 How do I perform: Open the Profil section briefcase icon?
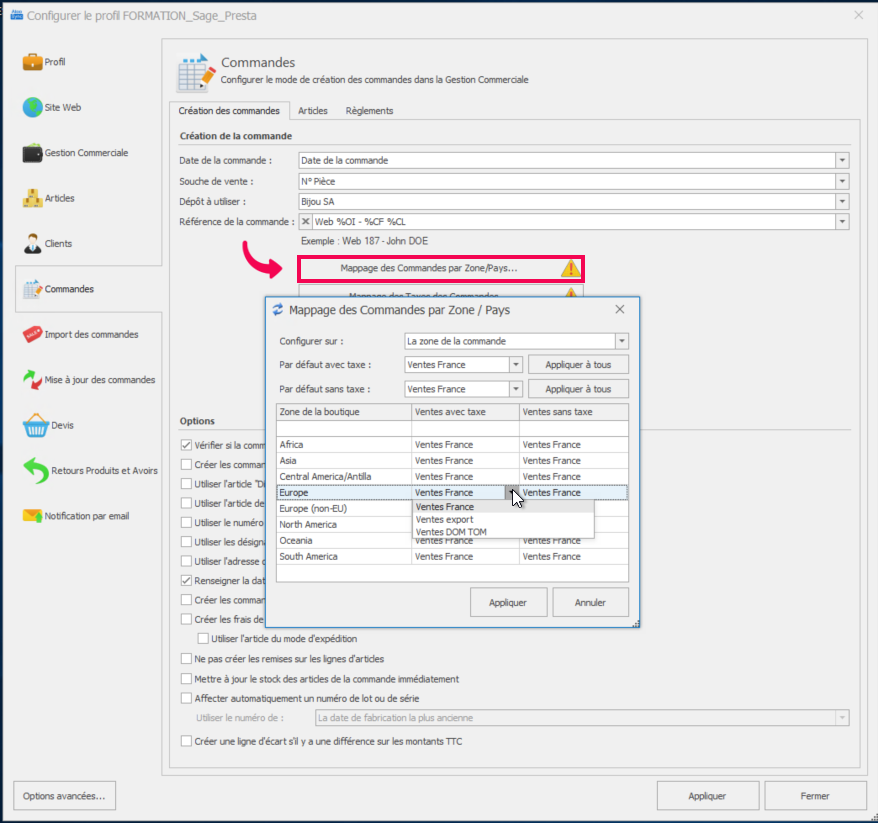tap(32, 62)
